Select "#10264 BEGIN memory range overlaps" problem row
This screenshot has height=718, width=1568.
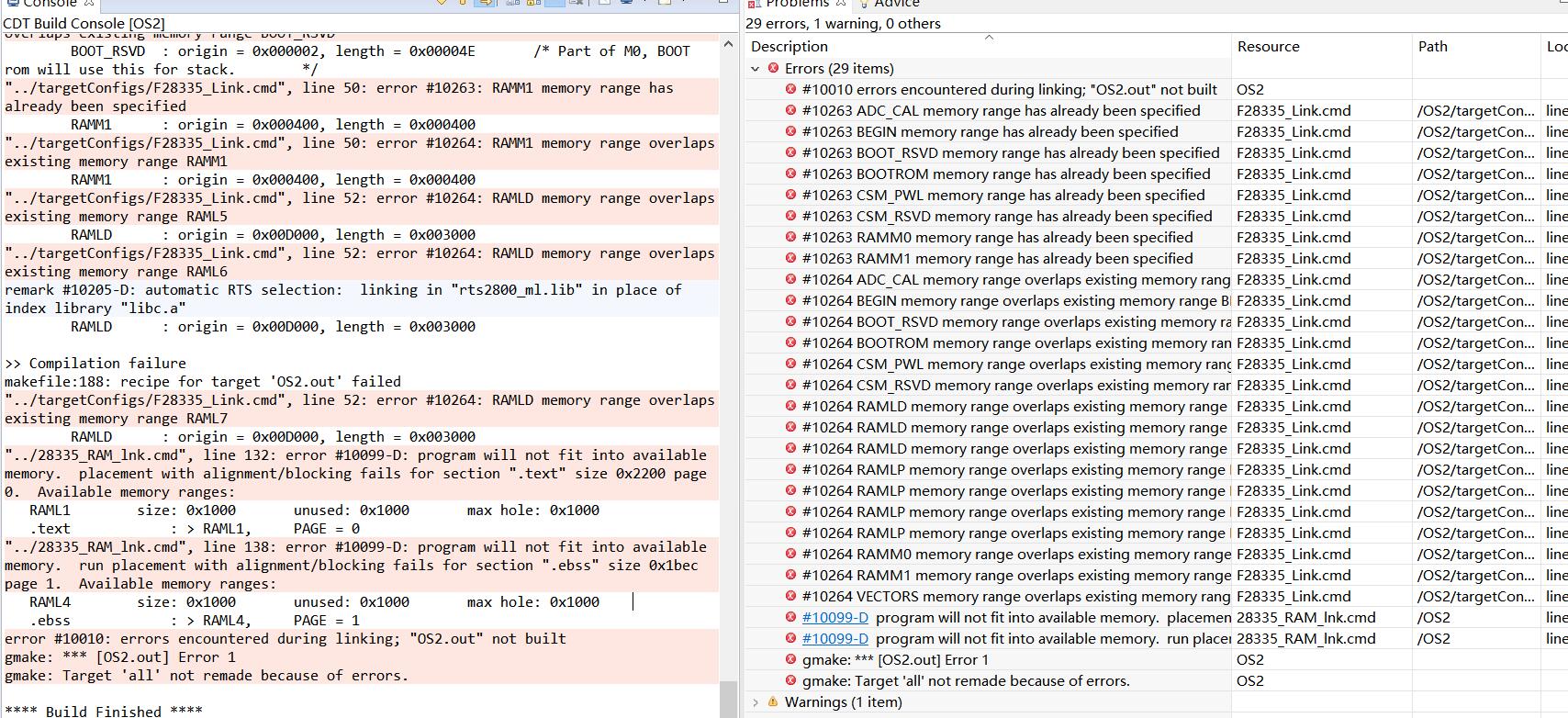[1157, 300]
